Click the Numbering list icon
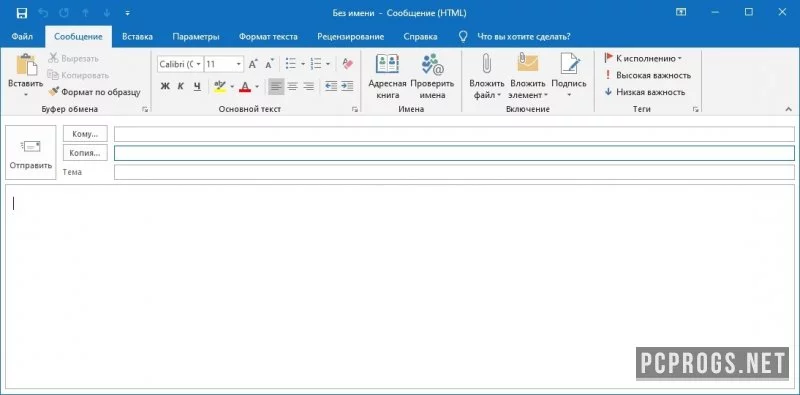This screenshot has width=800, height=395. point(316,64)
